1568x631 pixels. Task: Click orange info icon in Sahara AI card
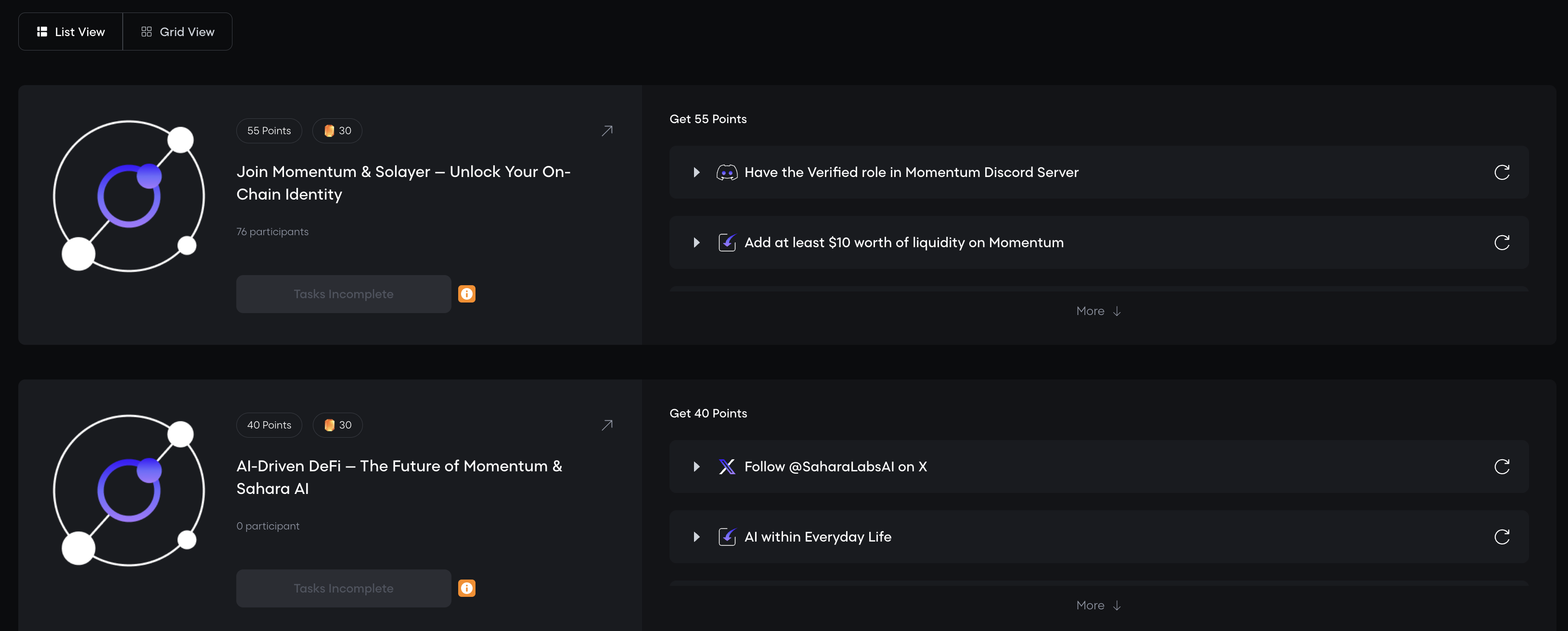click(466, 588)
